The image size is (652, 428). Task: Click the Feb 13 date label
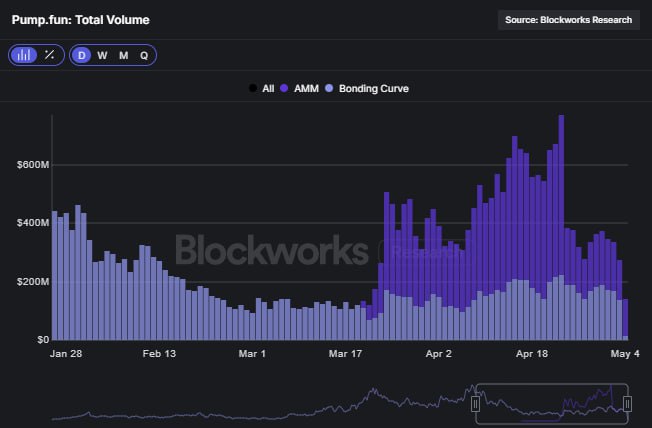point(159,354)
